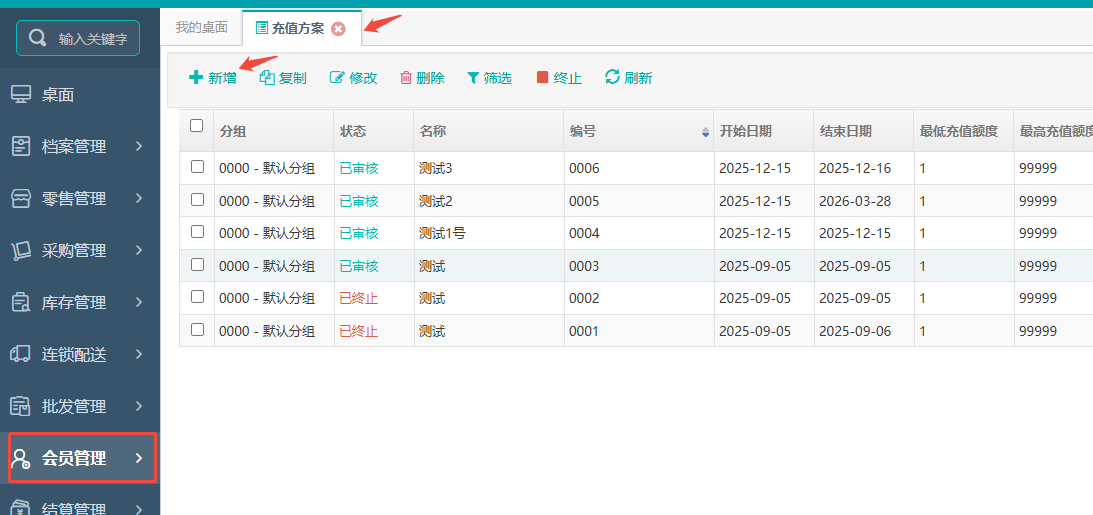Image resolution: width=1093 pixels, height=515 pixels.
Task: Click the 修改 button label
Action: tap(363, 78)
